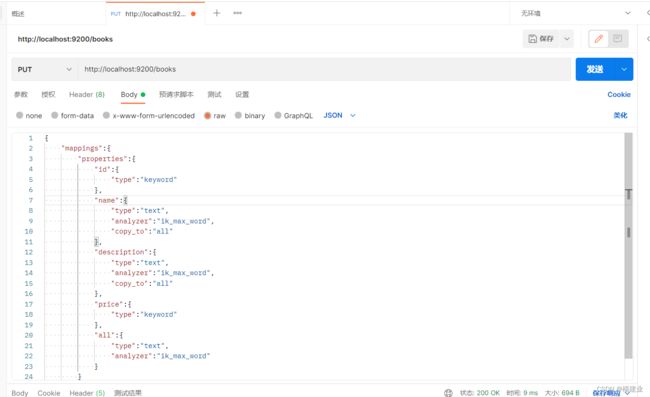Switch to the 授权 authorization tab
The height and width of the screenshot is (397, 650).
coord(48,94)
